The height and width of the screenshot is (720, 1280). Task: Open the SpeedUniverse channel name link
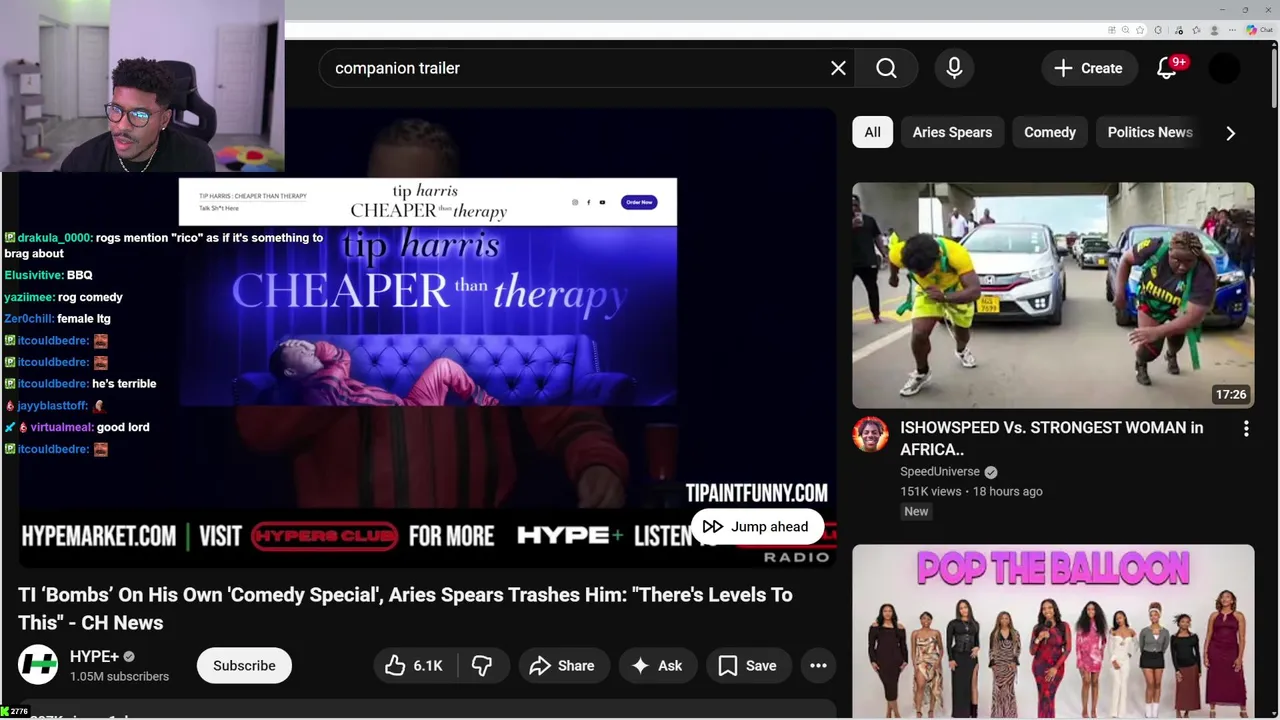click(x=939, y=472)
